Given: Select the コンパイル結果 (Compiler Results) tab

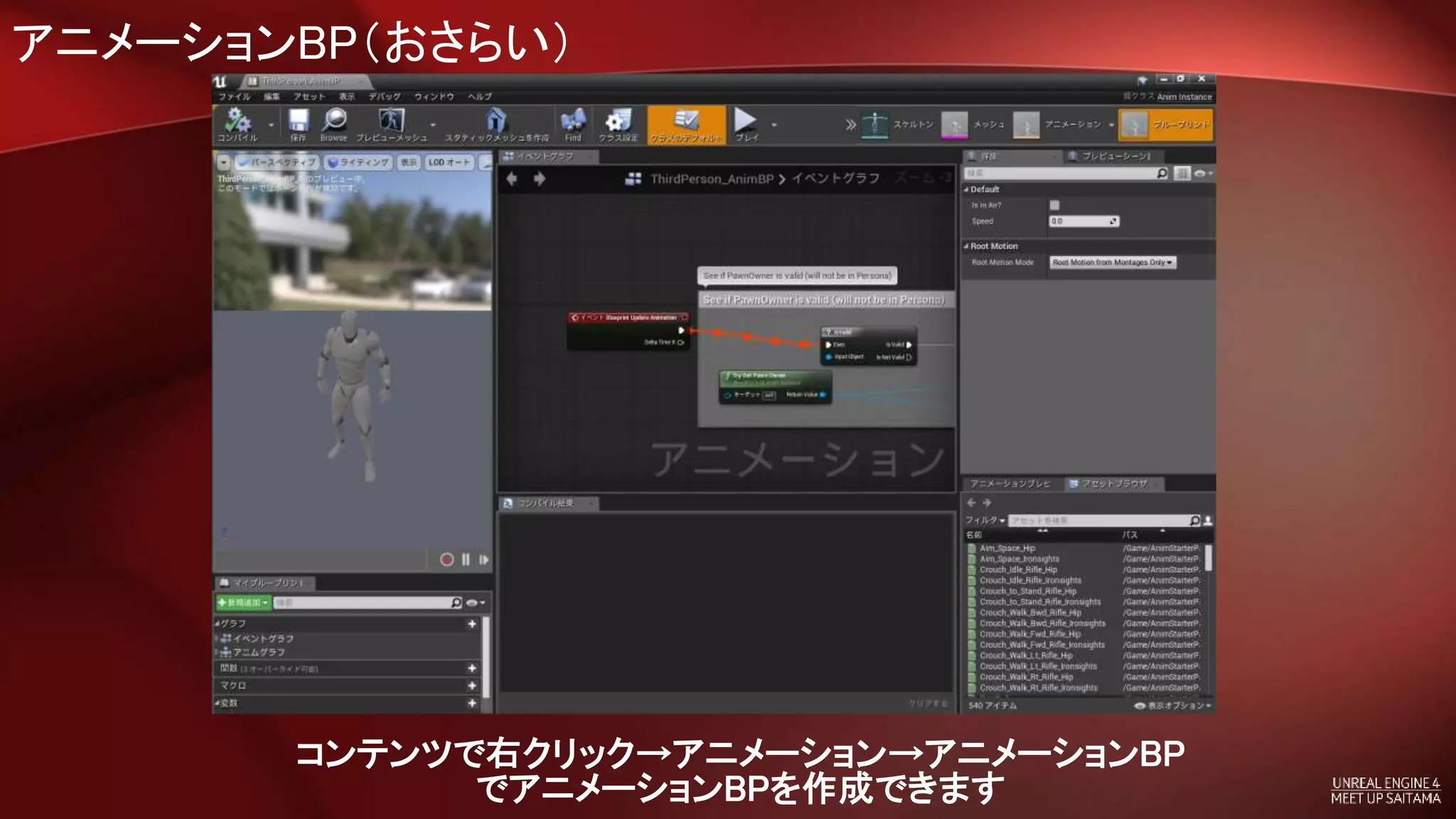Looking at the screenshot, I should 547,503.
